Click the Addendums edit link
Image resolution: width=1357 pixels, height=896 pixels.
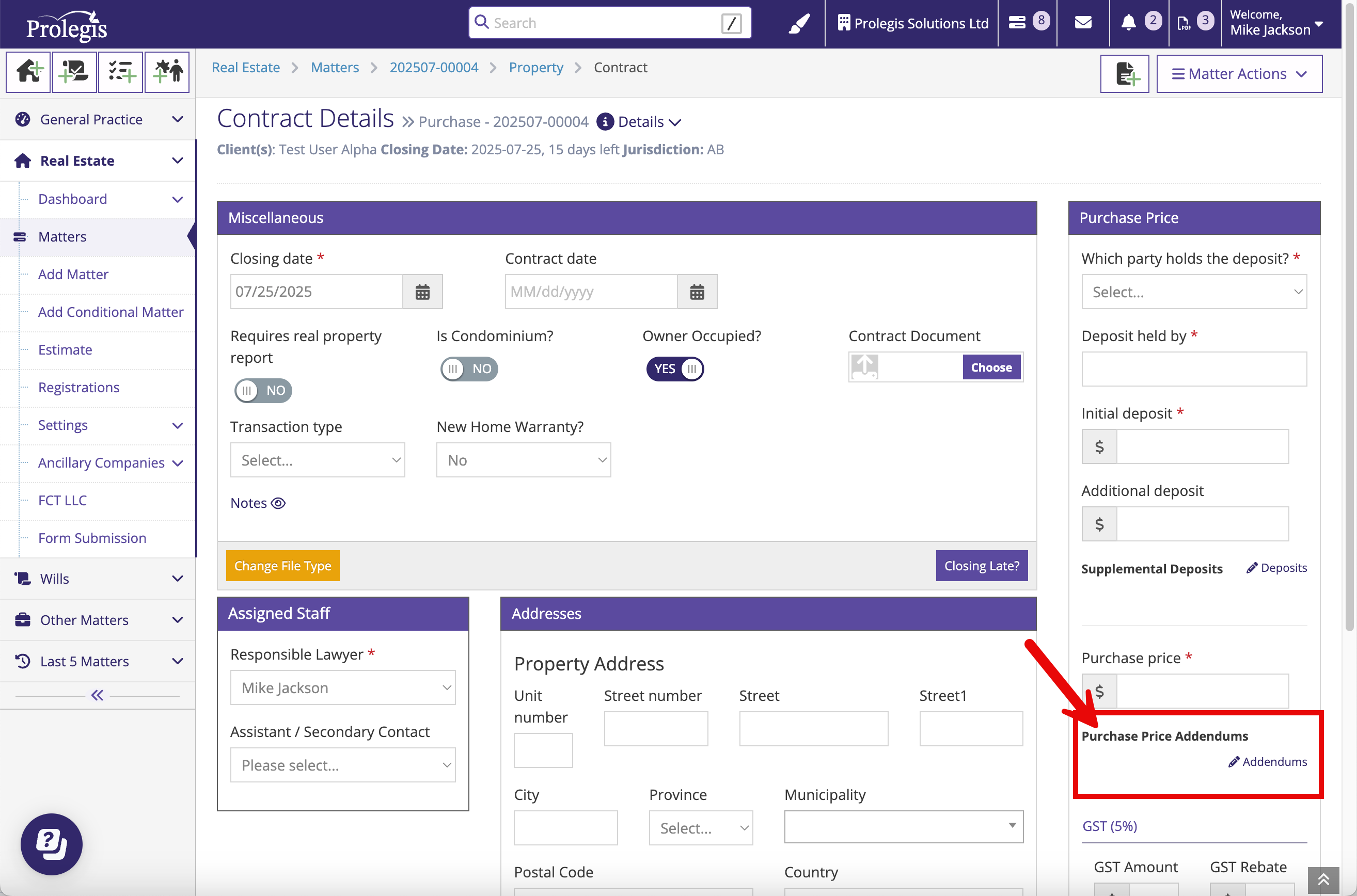(1267, 762)
